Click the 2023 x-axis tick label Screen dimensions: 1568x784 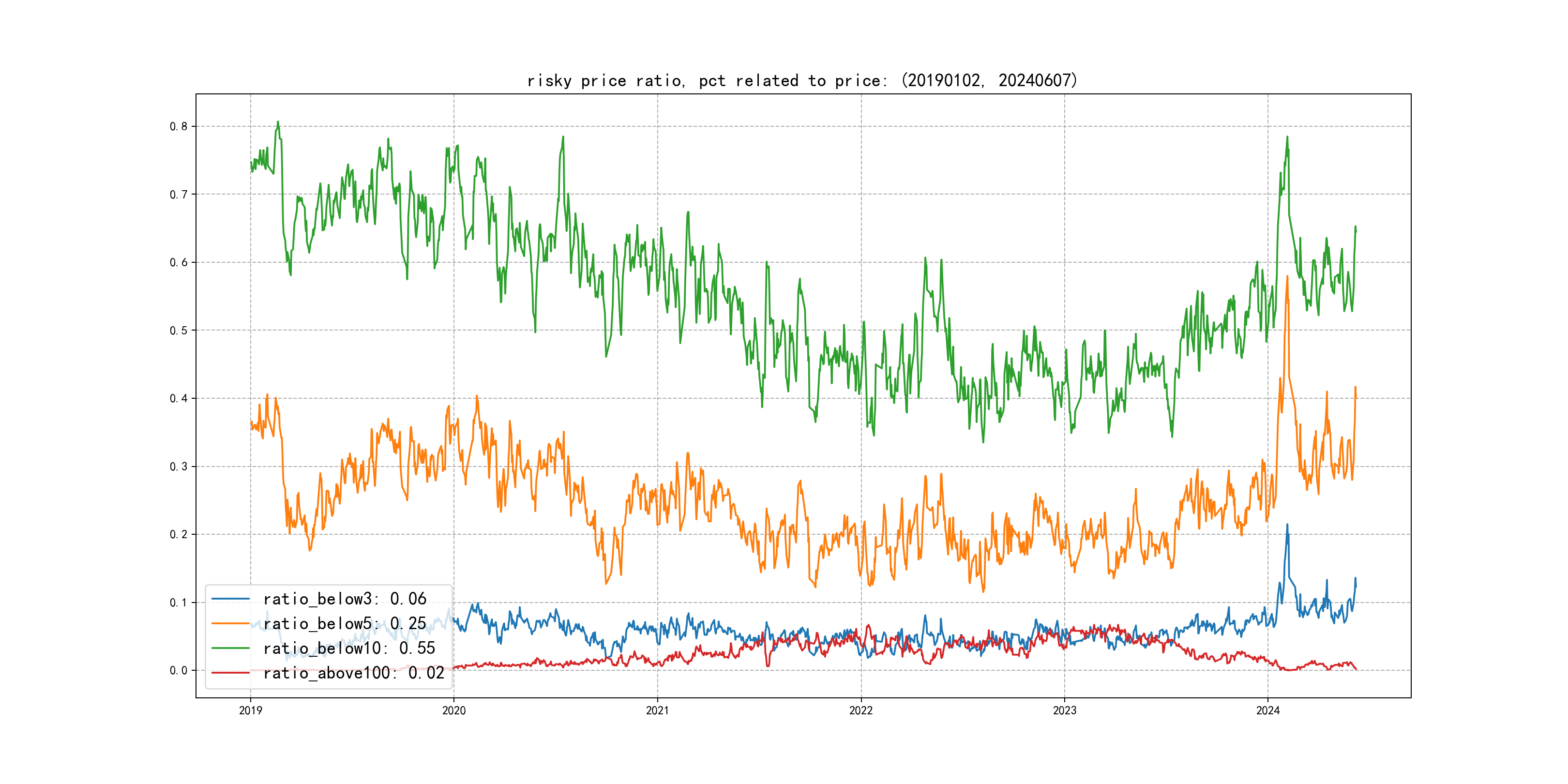pyautogui.click(x=1065, y=710)
